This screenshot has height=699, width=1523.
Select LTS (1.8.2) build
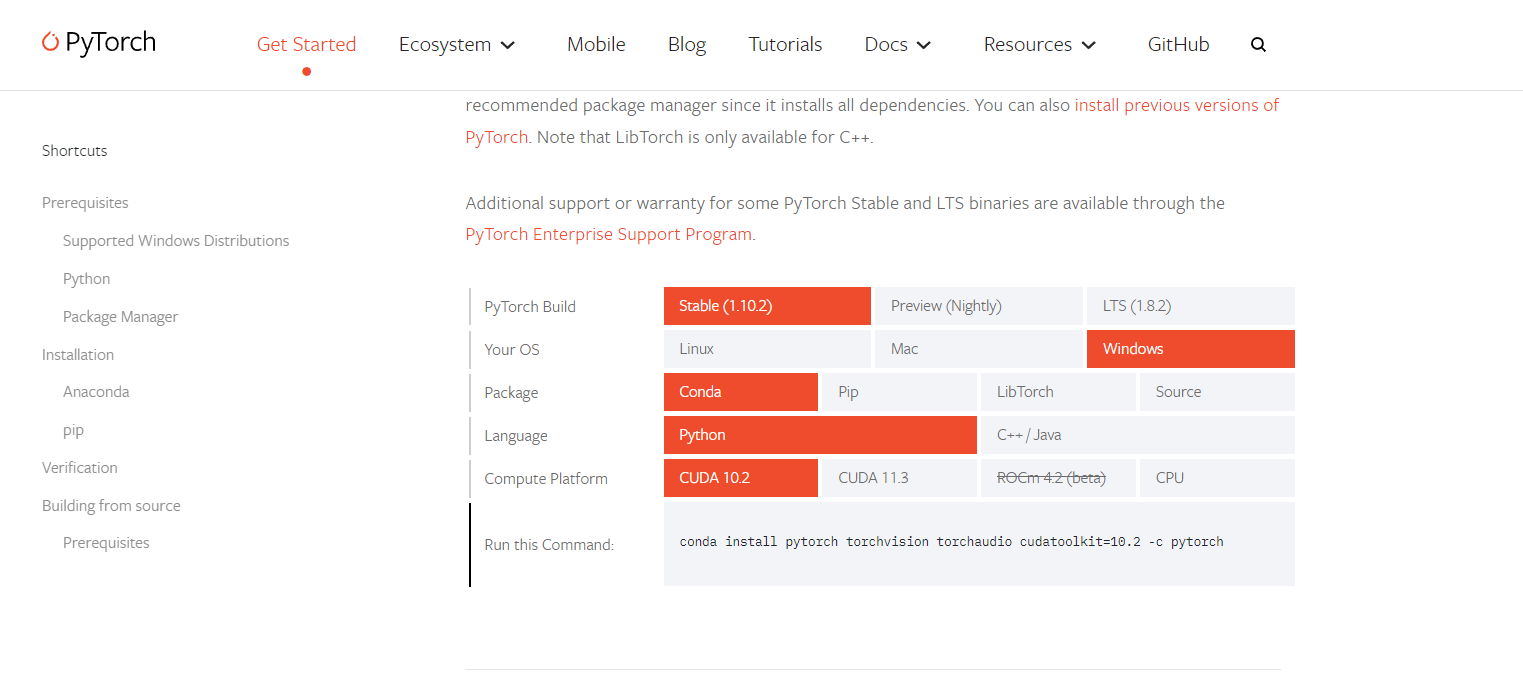coord(1191,306)
